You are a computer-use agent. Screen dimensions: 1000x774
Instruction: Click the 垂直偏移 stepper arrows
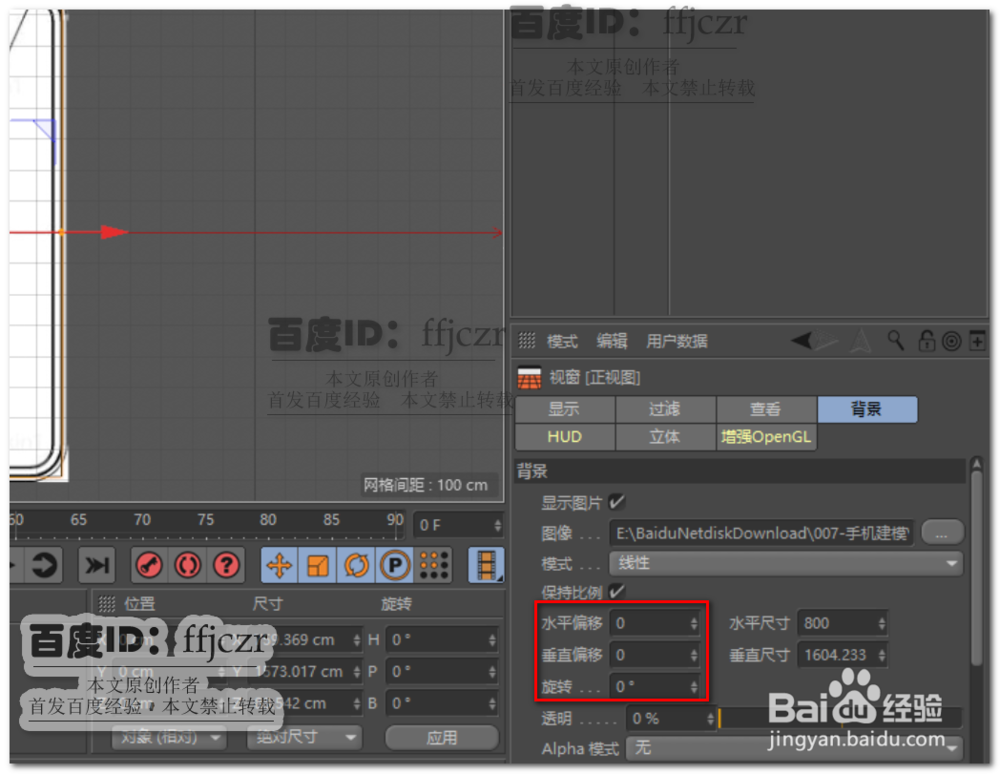694,654
